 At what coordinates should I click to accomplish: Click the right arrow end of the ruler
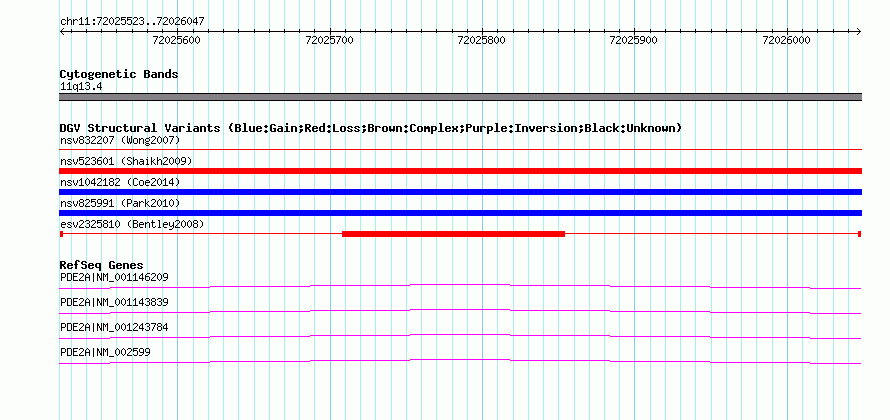pos(858,32)
